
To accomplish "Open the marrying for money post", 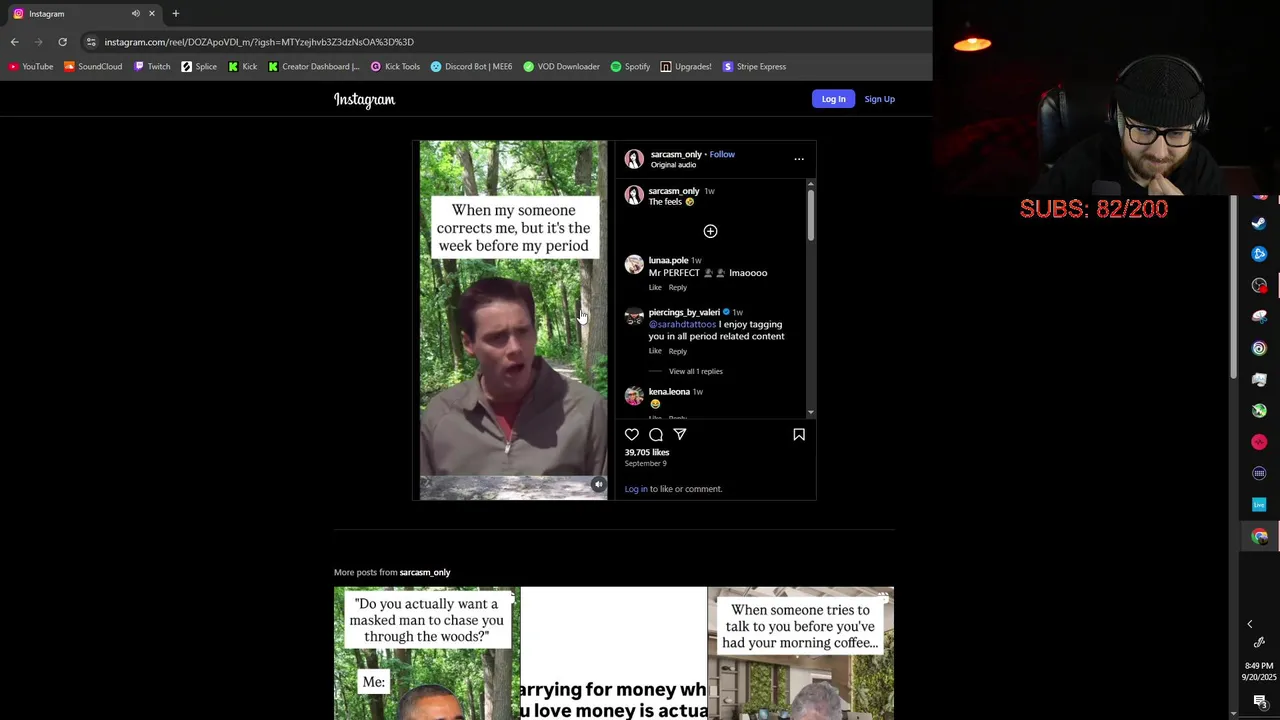I will (x=614, y=653).
